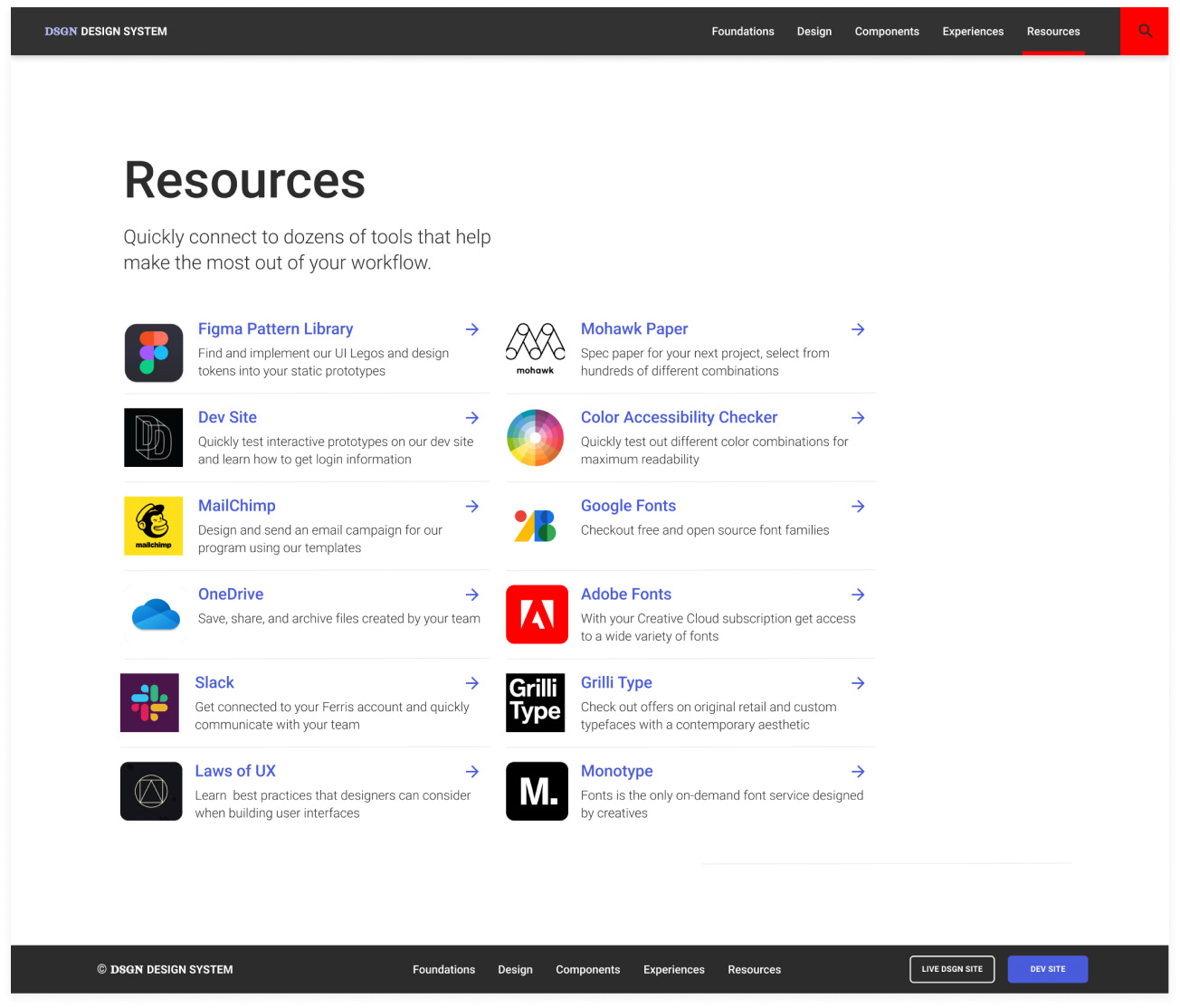The height and width of the screenshot is (1008, 1180).
Task: Open Components in the footer navigation
Action: point(588,969)
